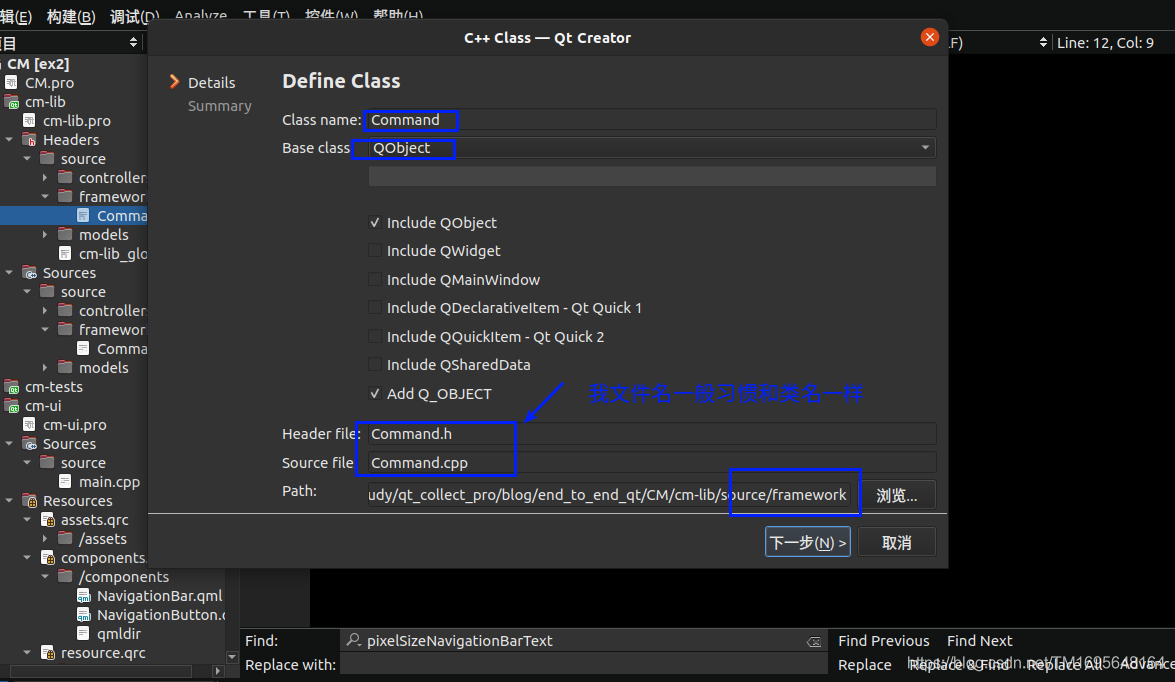Enable the Include QWidget checkbox
Image resolution: width=1175 pixels, height=682 pixels.
pos(375,251)
